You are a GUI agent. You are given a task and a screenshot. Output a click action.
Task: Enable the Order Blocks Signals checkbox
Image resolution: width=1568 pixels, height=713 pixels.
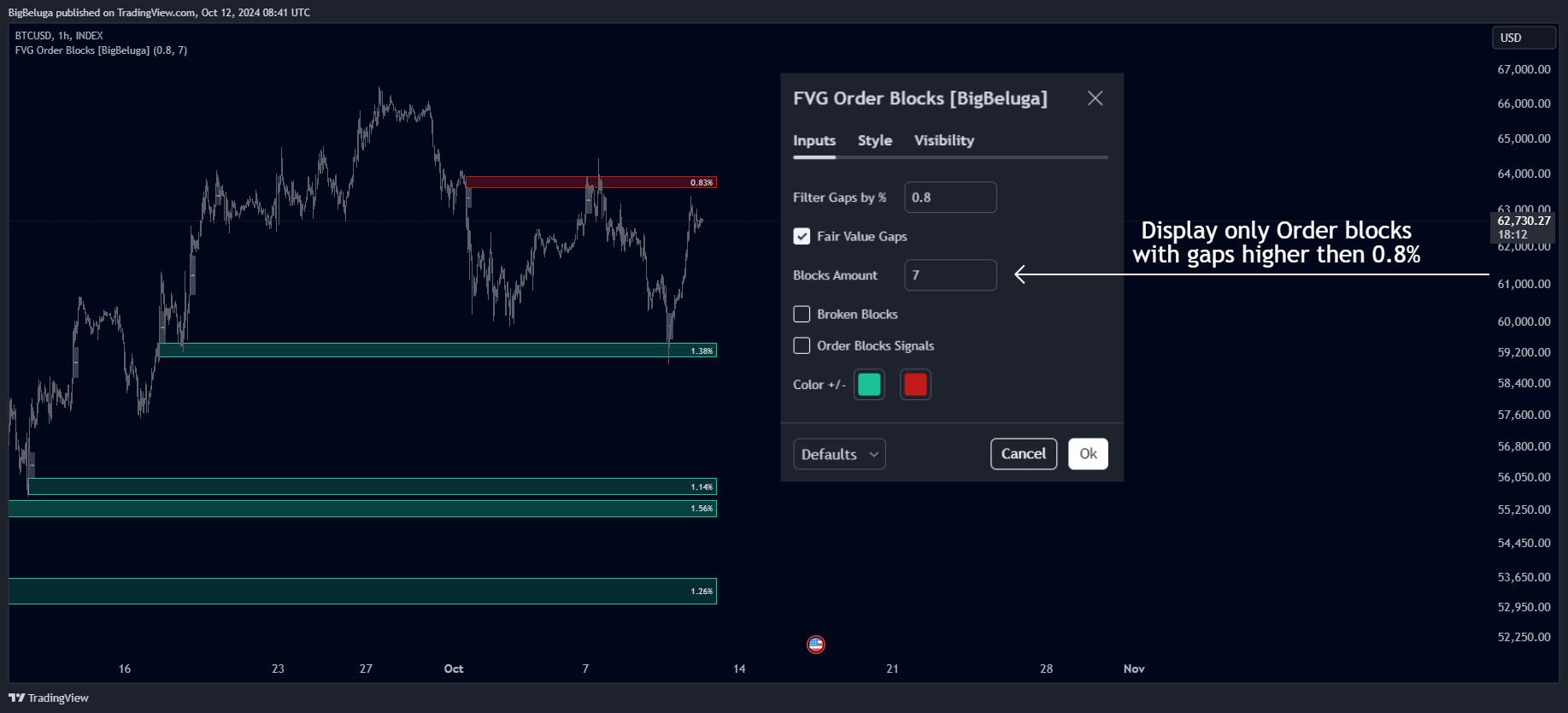tap(802, 346)
